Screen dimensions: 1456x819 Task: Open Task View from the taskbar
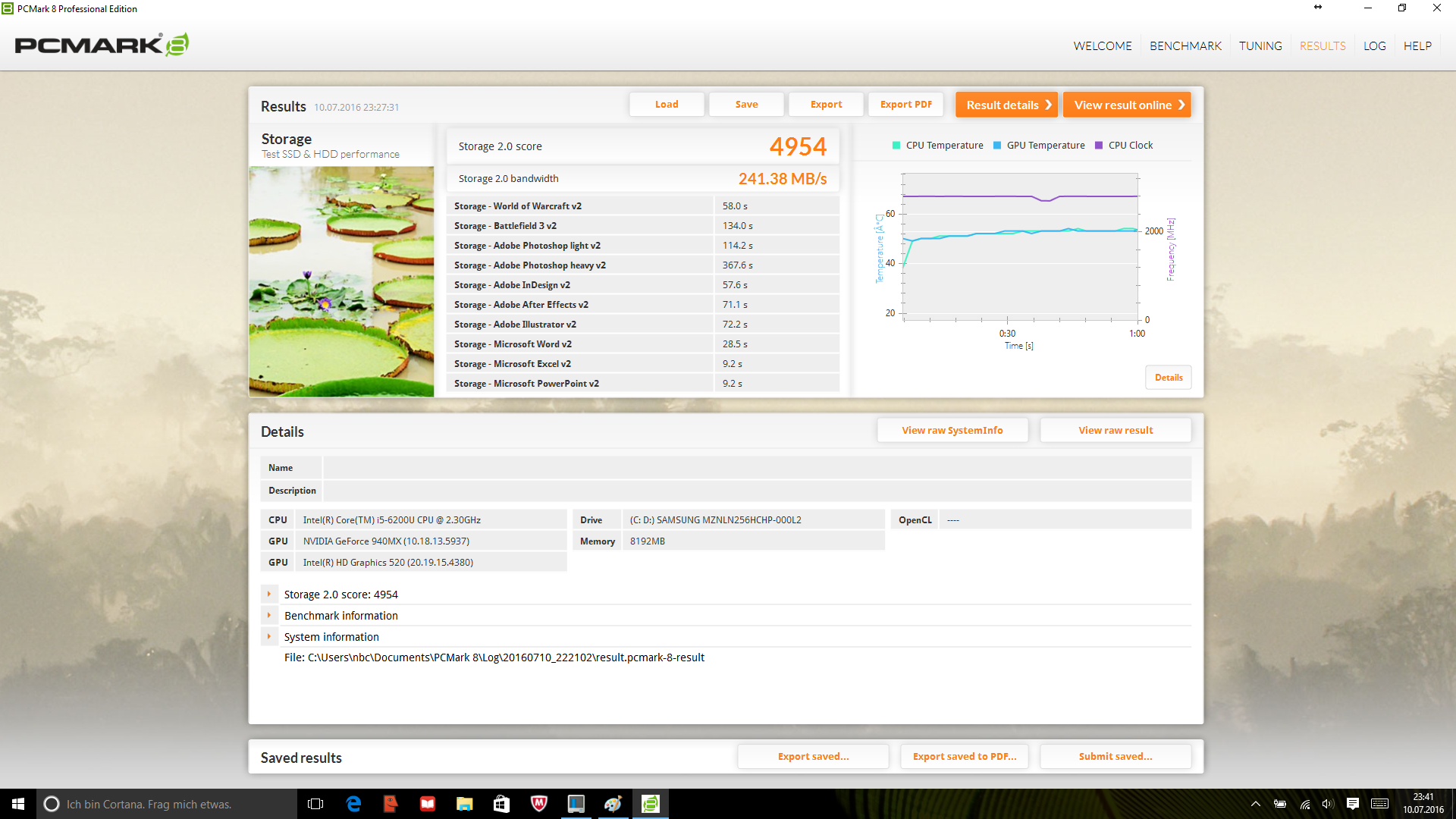pos(315,804)
